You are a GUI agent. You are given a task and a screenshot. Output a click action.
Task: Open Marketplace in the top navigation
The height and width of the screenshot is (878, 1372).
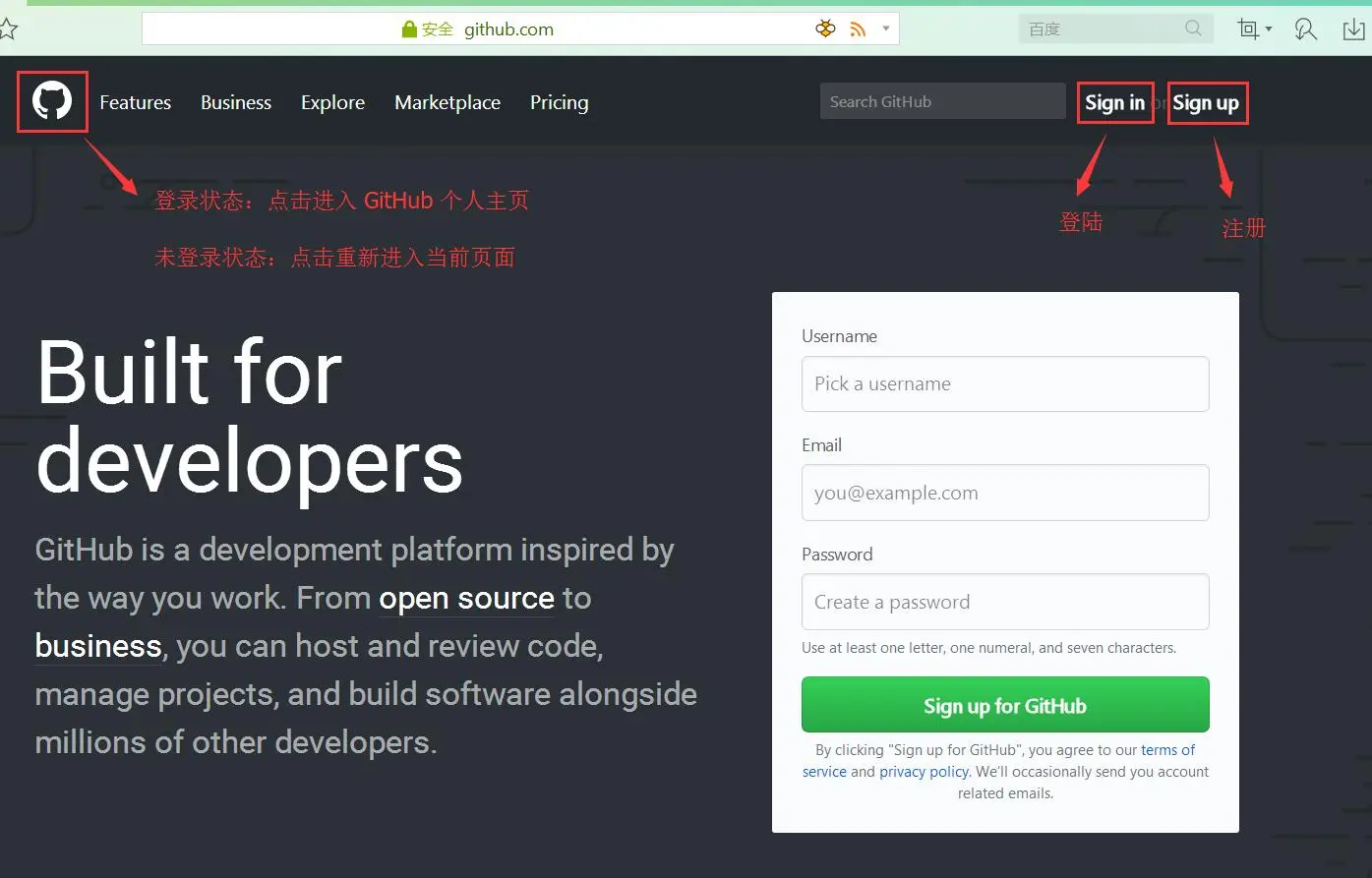[447, 102]
